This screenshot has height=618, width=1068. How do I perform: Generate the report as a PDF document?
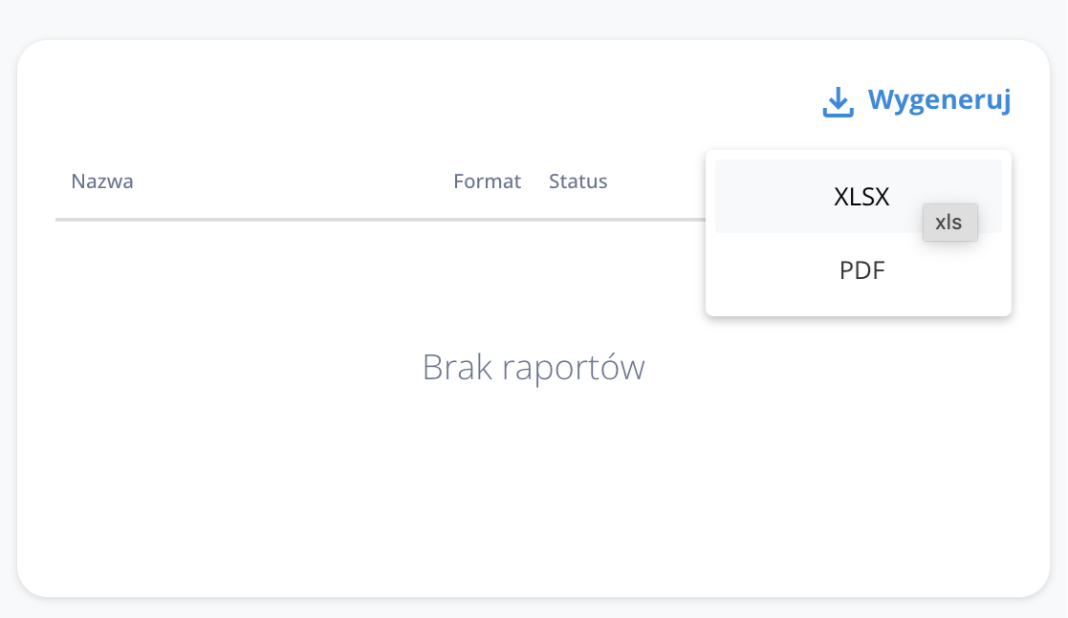[x=861, y=270]
